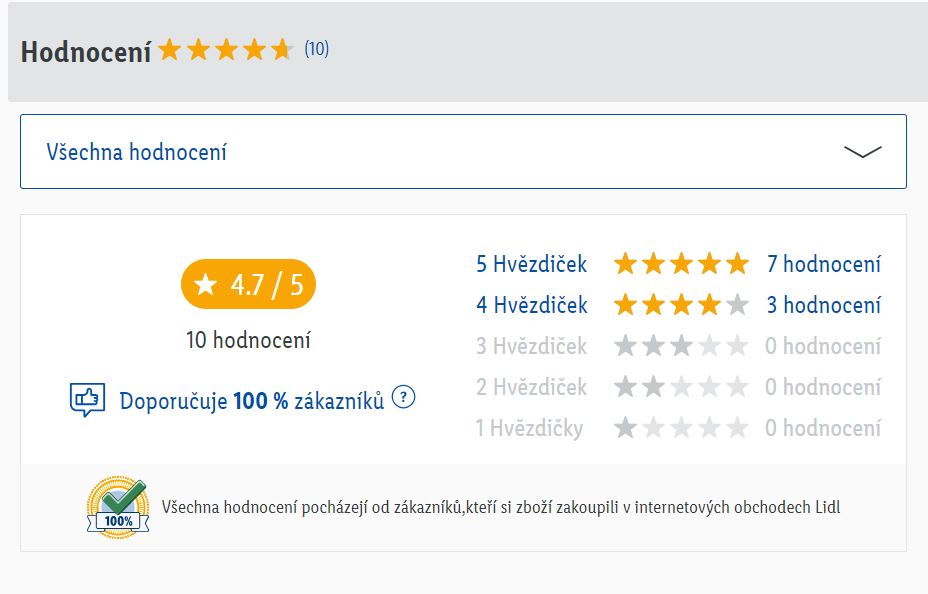Filter by 5 Hvězdiček label
Screen dimensions: 928x594
coord(531,264)
